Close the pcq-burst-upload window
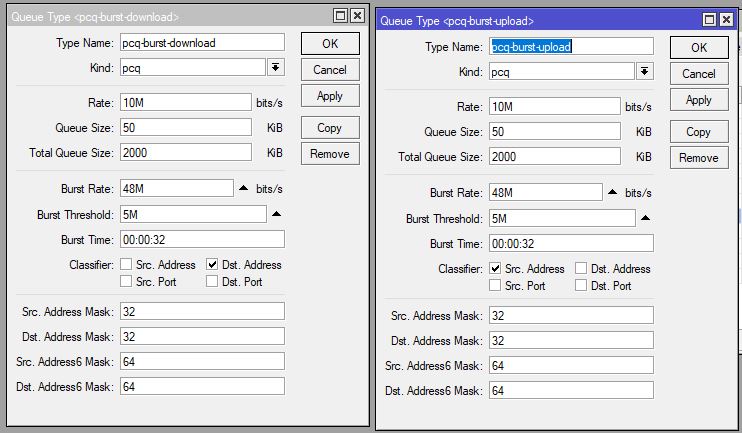The width and height of the screenshot is (742, 433). pos(727,20)
